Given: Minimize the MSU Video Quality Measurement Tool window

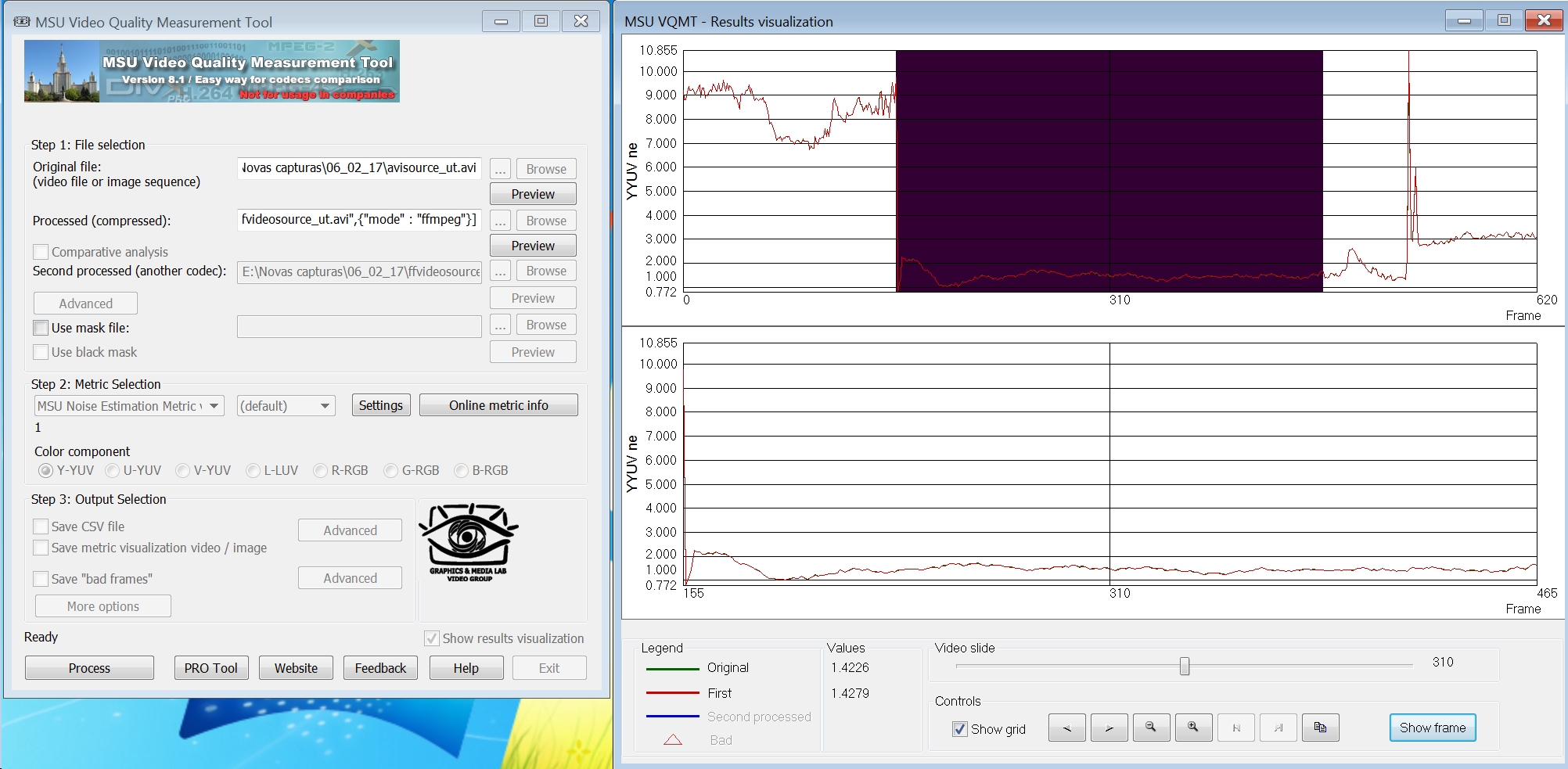Looking at the screenshot, I should click(501, 21).
